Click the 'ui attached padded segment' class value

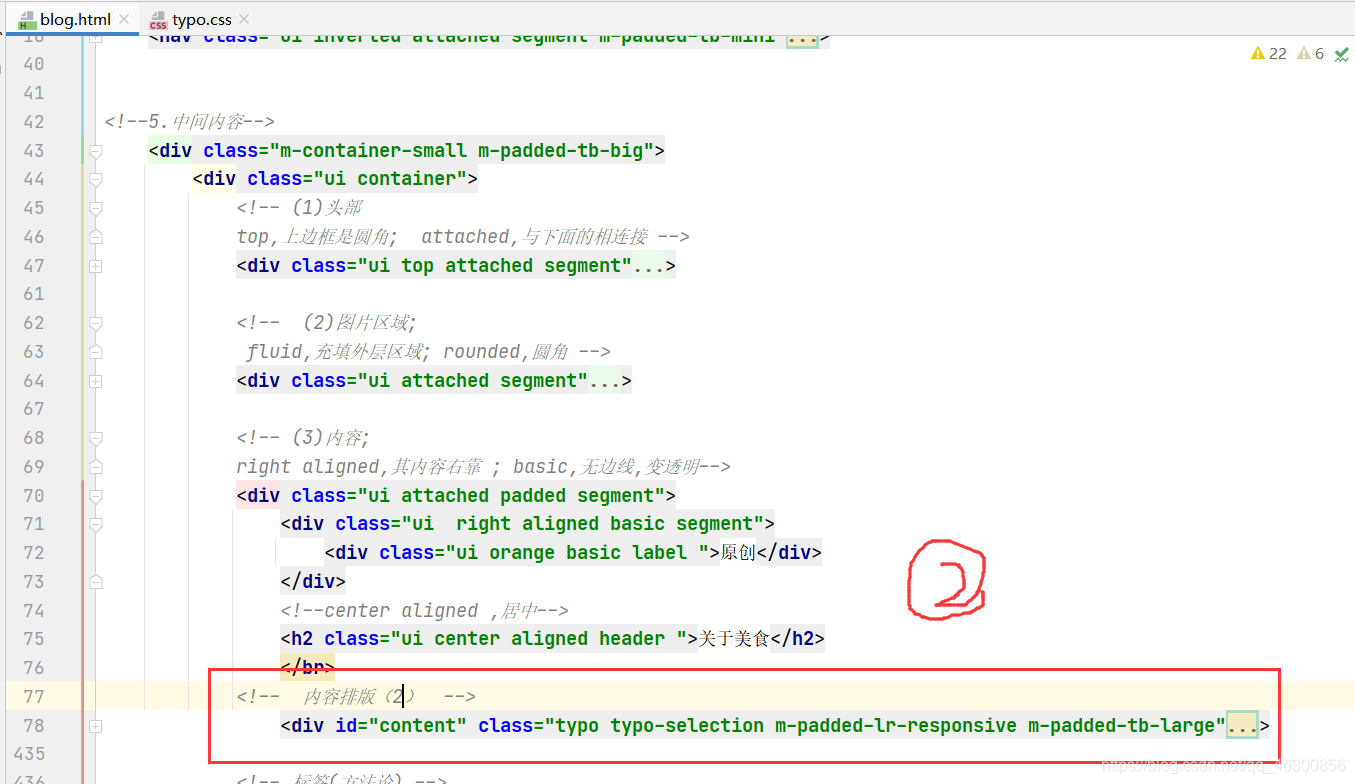coord(512,496)
